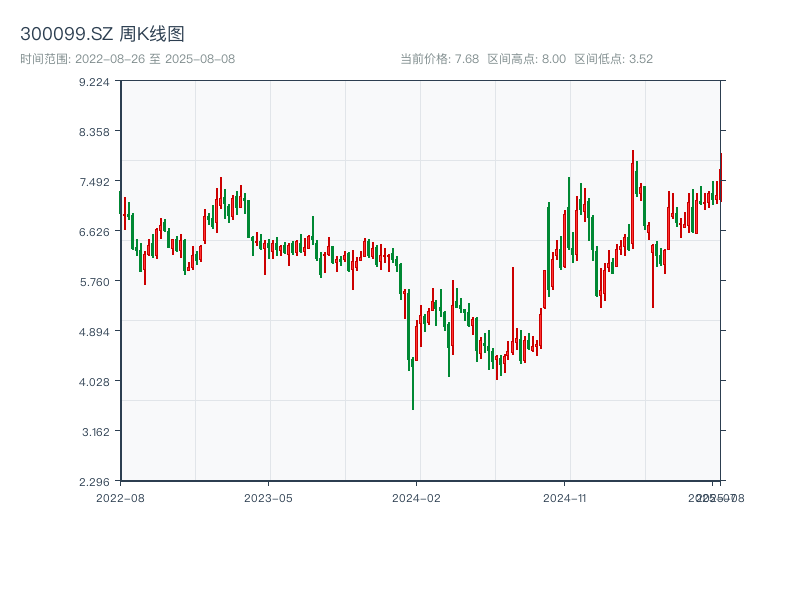Select the 时间范围 date range text
The height and width of the screenshot is (600, 800).
127,59
